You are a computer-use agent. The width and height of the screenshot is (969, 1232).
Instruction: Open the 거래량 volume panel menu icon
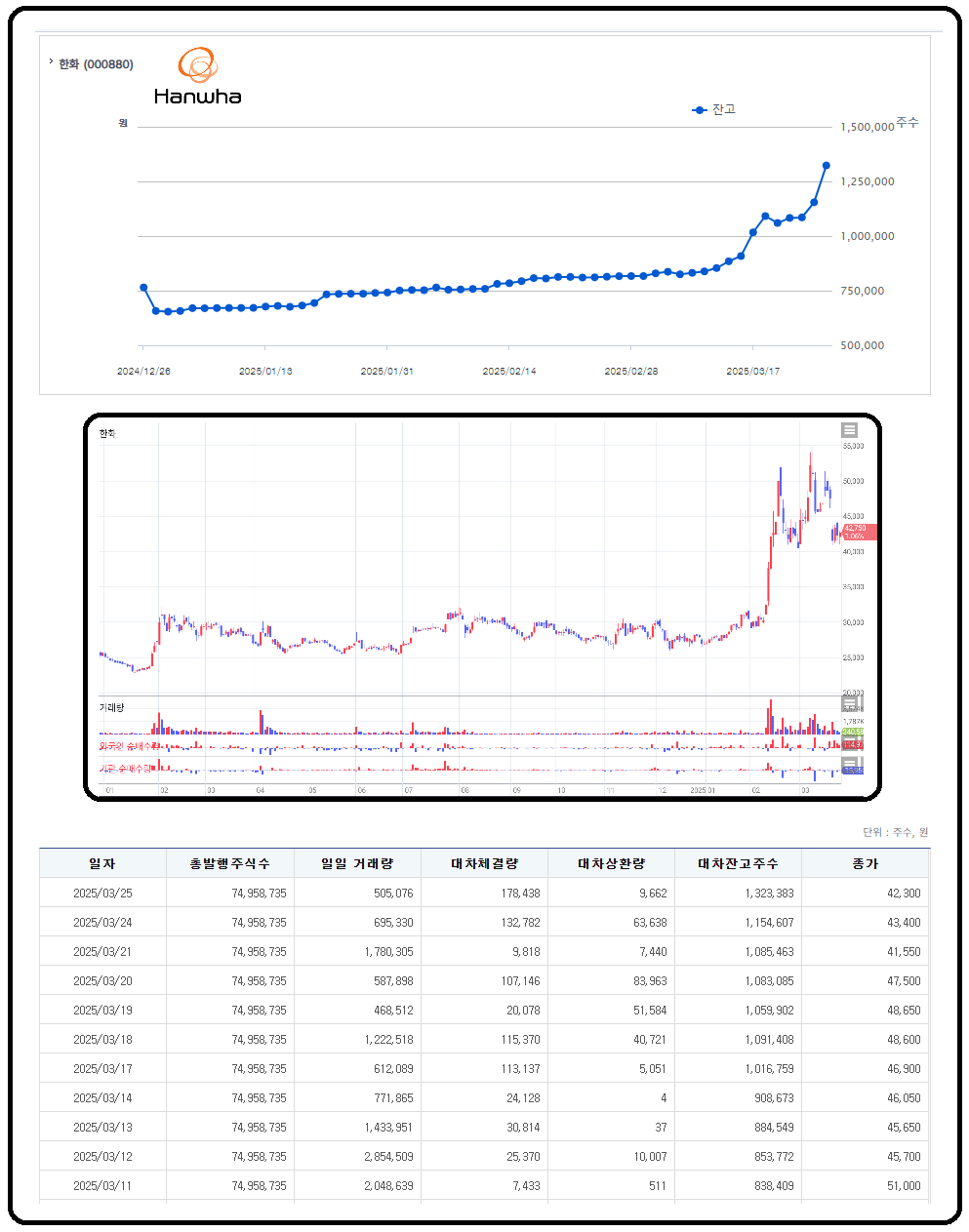850,703
